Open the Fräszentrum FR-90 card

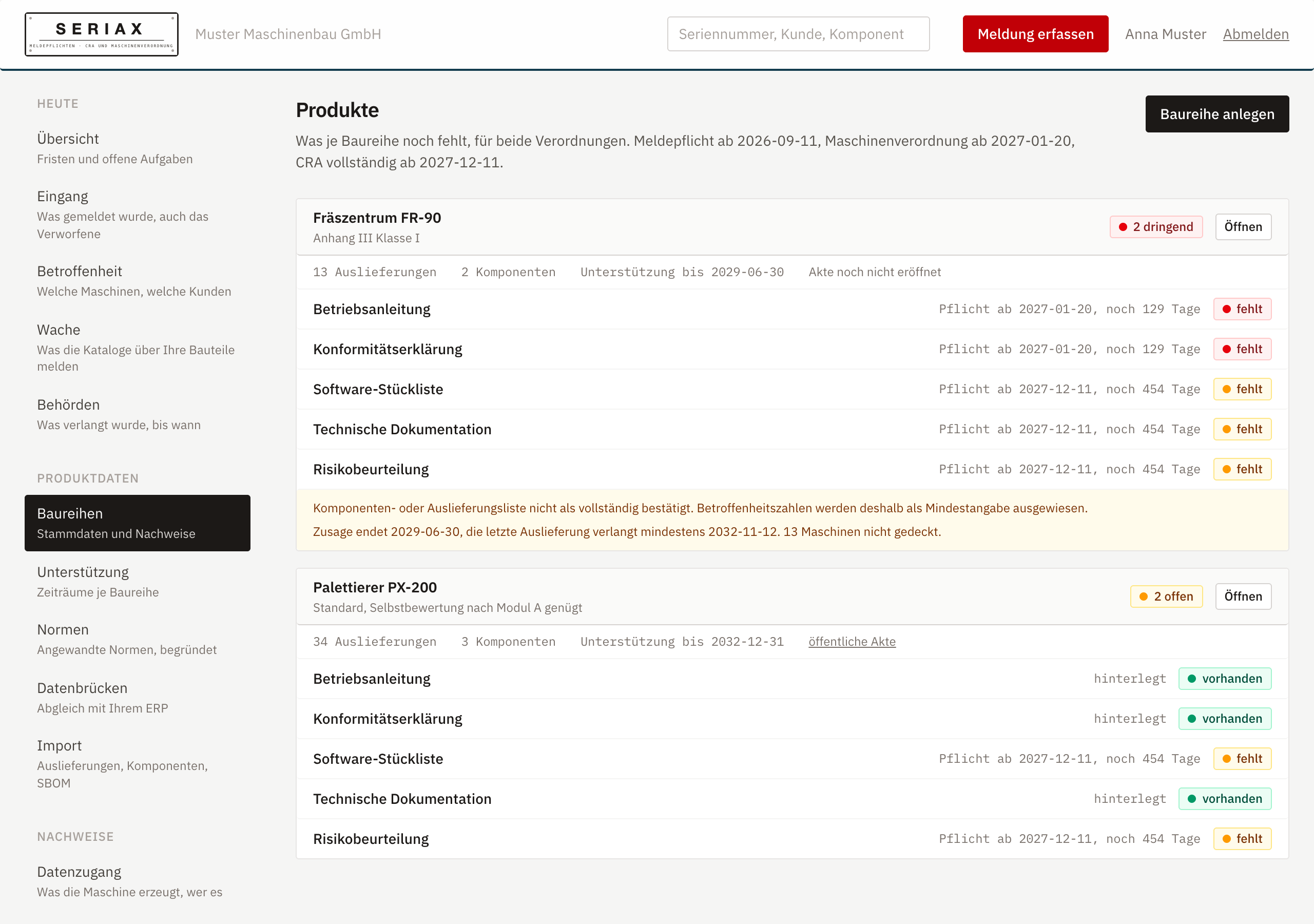coord(1243,227)
